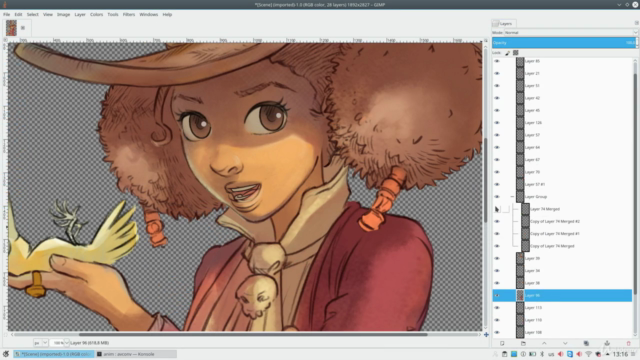Screen dimensions: 640x360
Task: Adjust the layer Opacity slider
Action: (x=564, y=42)
